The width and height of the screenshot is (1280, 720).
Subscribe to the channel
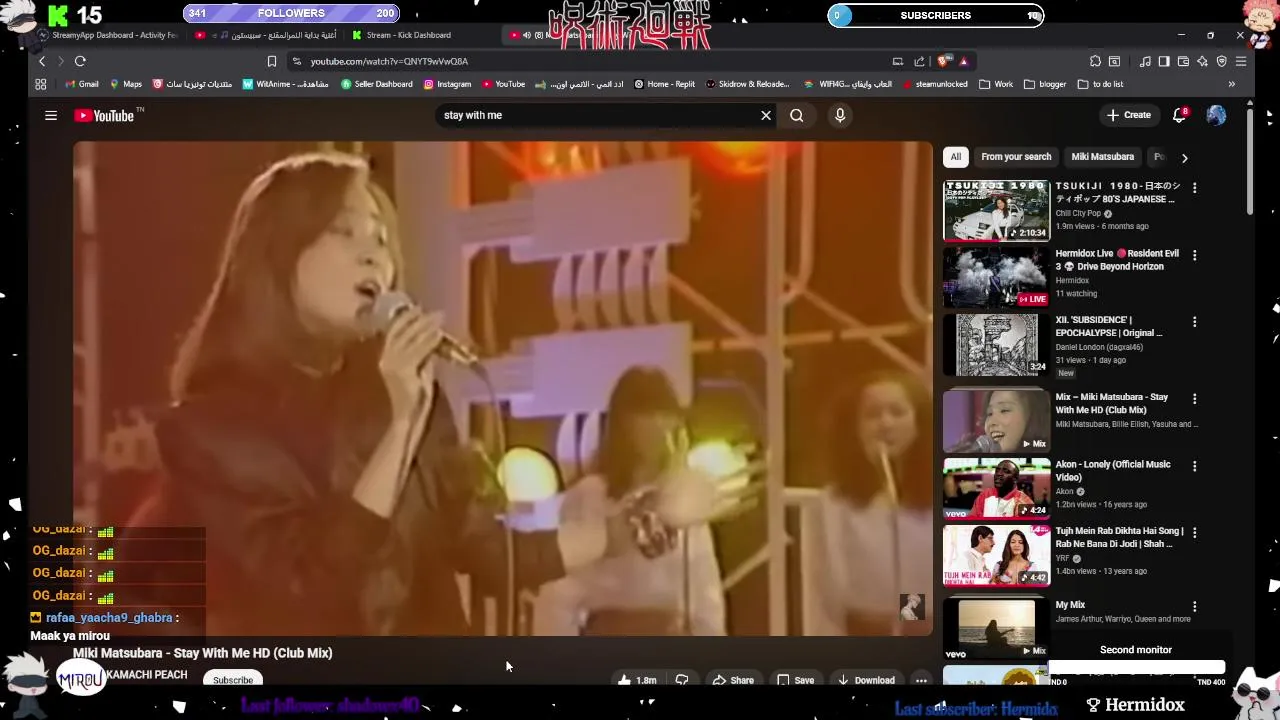click(x=233, y=681)
